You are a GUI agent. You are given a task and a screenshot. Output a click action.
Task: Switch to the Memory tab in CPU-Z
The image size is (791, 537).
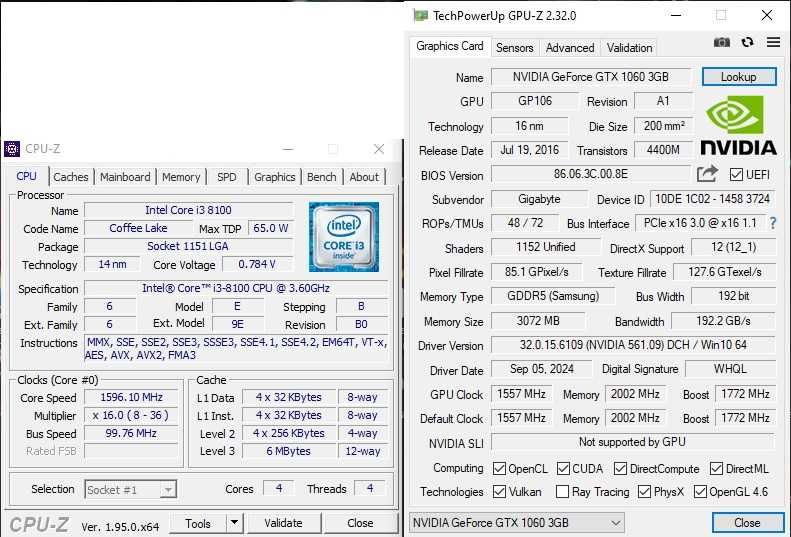[181, 177]
